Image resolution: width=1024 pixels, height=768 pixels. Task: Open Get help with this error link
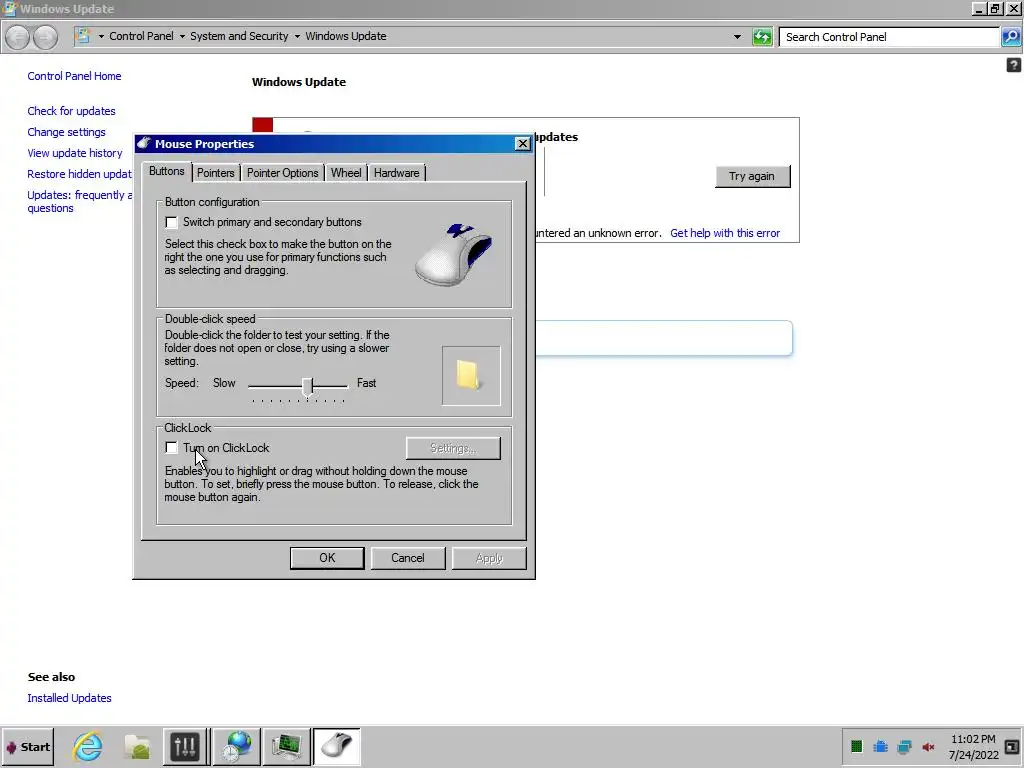(x=725, y=233)
